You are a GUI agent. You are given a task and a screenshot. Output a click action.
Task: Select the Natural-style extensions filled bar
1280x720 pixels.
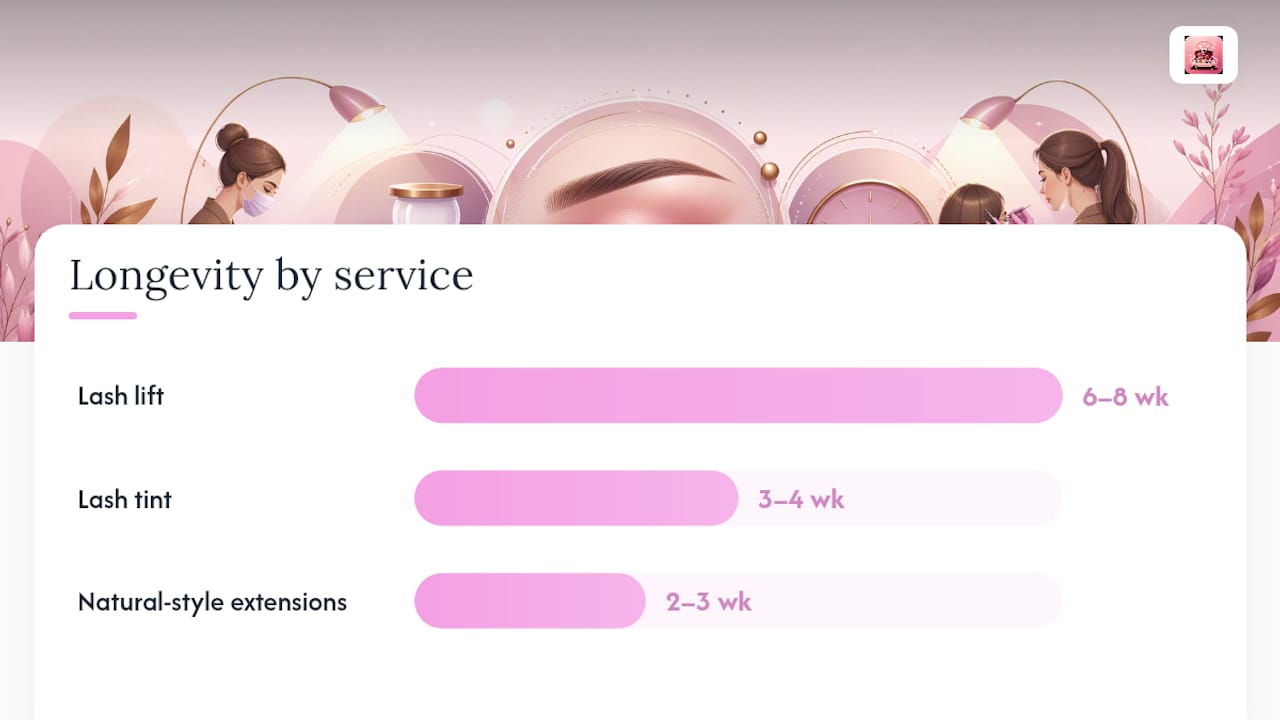pyautogui.click(x=530, y=601)
